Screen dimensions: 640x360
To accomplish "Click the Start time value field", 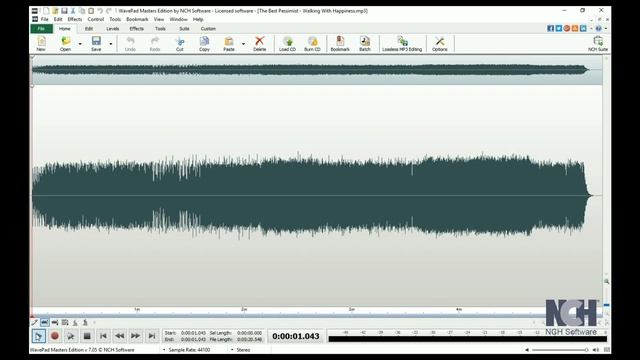I will pyautogui.click(x=193, y=333).
